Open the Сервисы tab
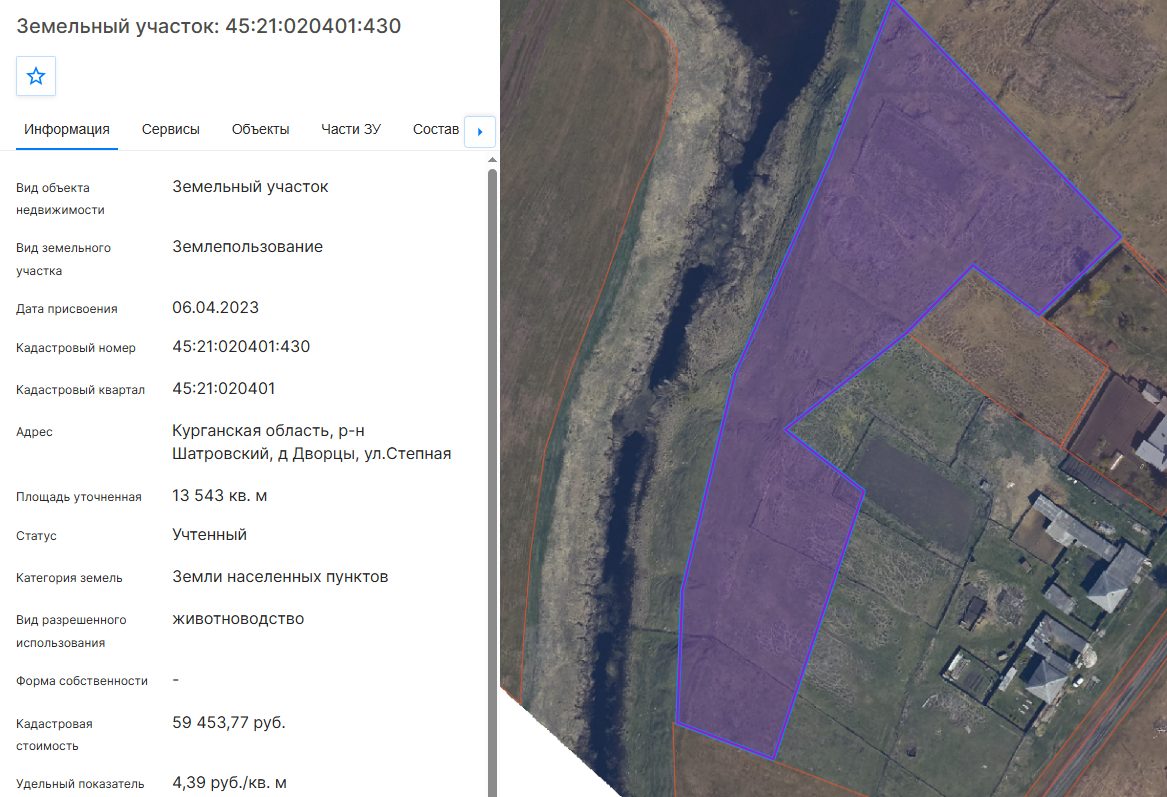Image resolution: width=1167 pixels, height=797 pixels. pos(170,129)
